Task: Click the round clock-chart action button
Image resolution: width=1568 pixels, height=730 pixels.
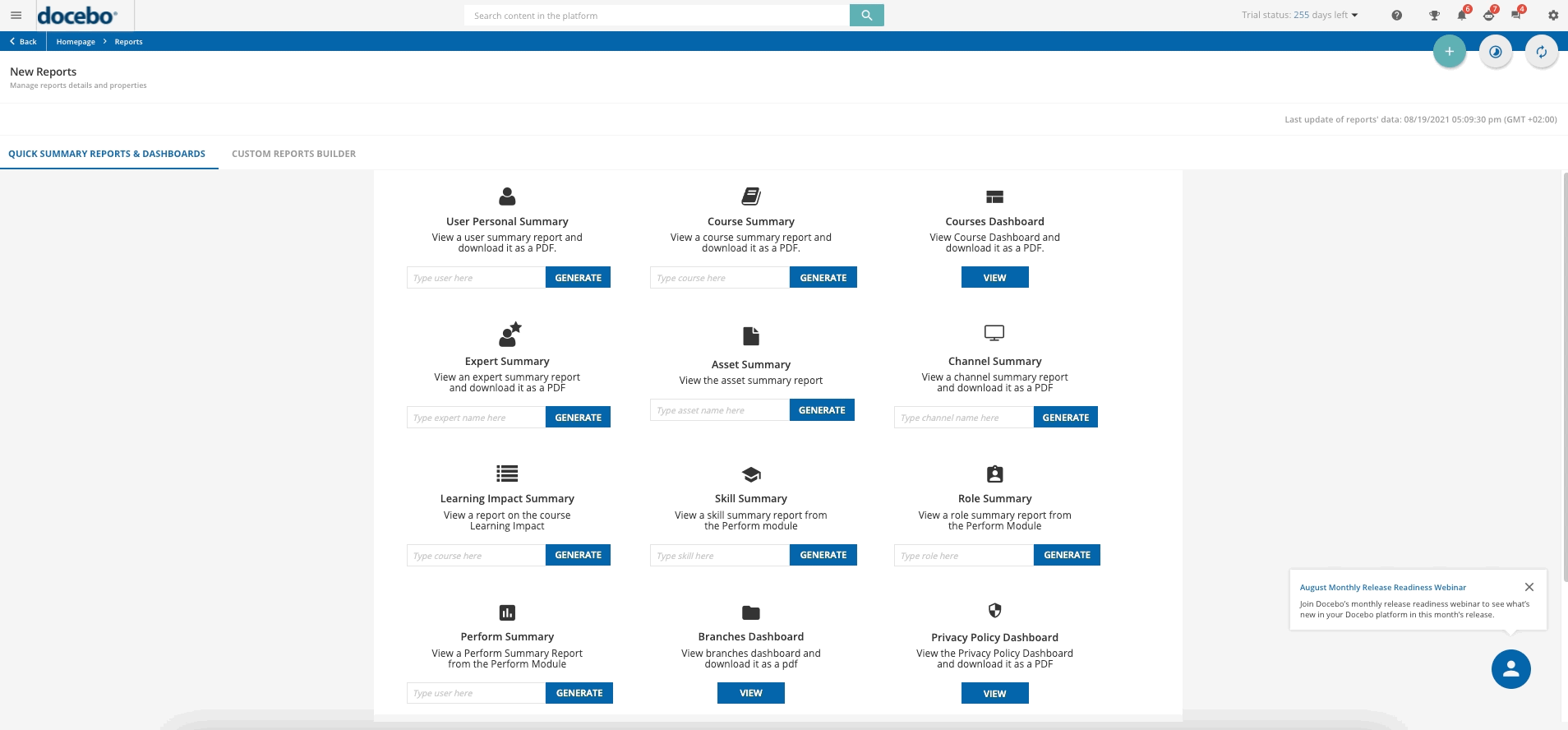Action: click(x=1496, y=52)
